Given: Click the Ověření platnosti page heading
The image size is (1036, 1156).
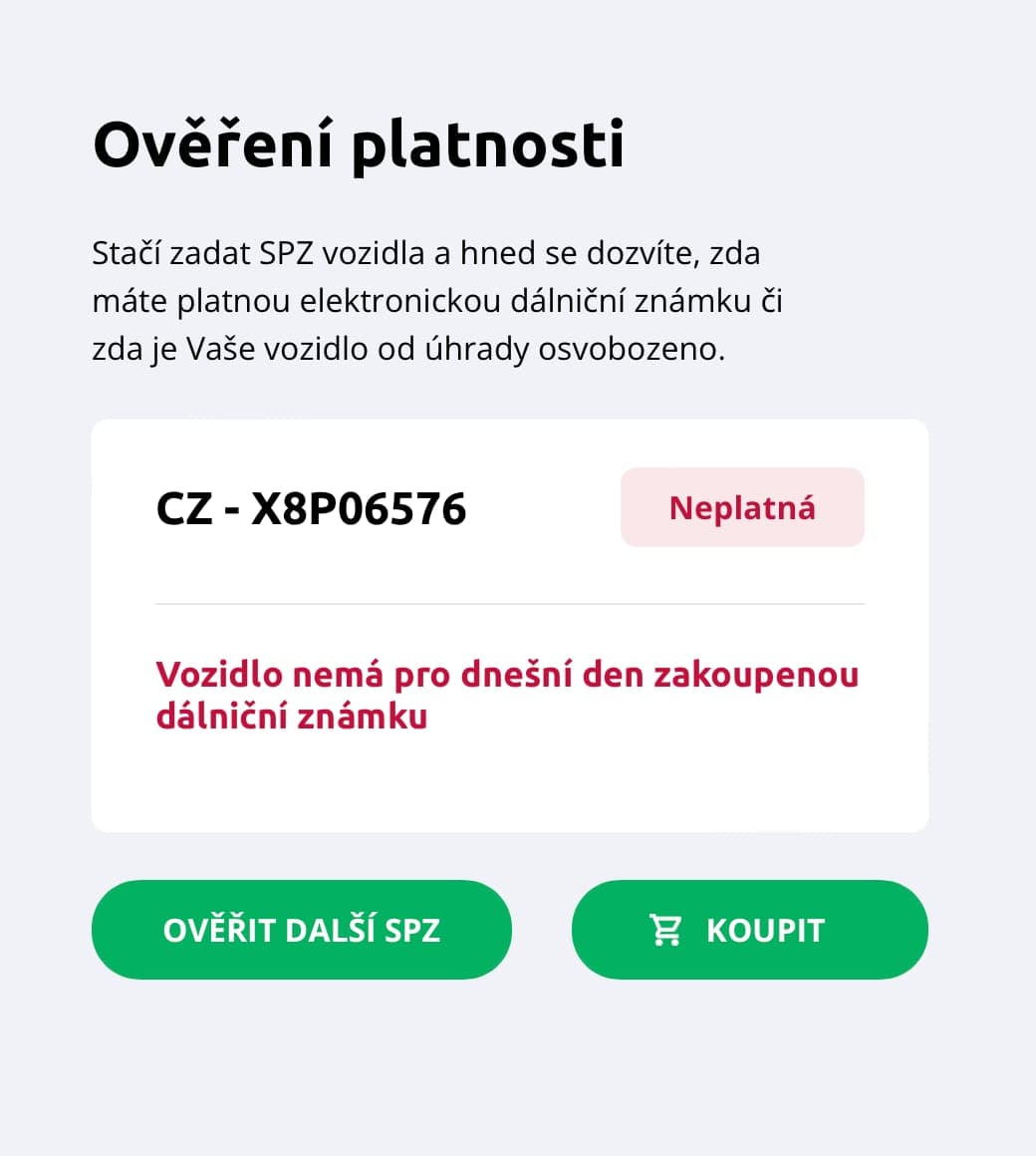Looking at the screenshot, I should [x=360, y=144].
